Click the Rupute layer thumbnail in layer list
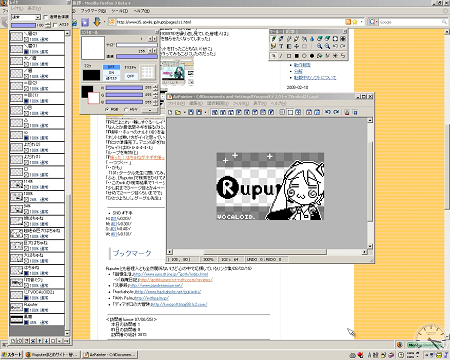450x360 pixels. pyautogui.click(x=17, y=307)
